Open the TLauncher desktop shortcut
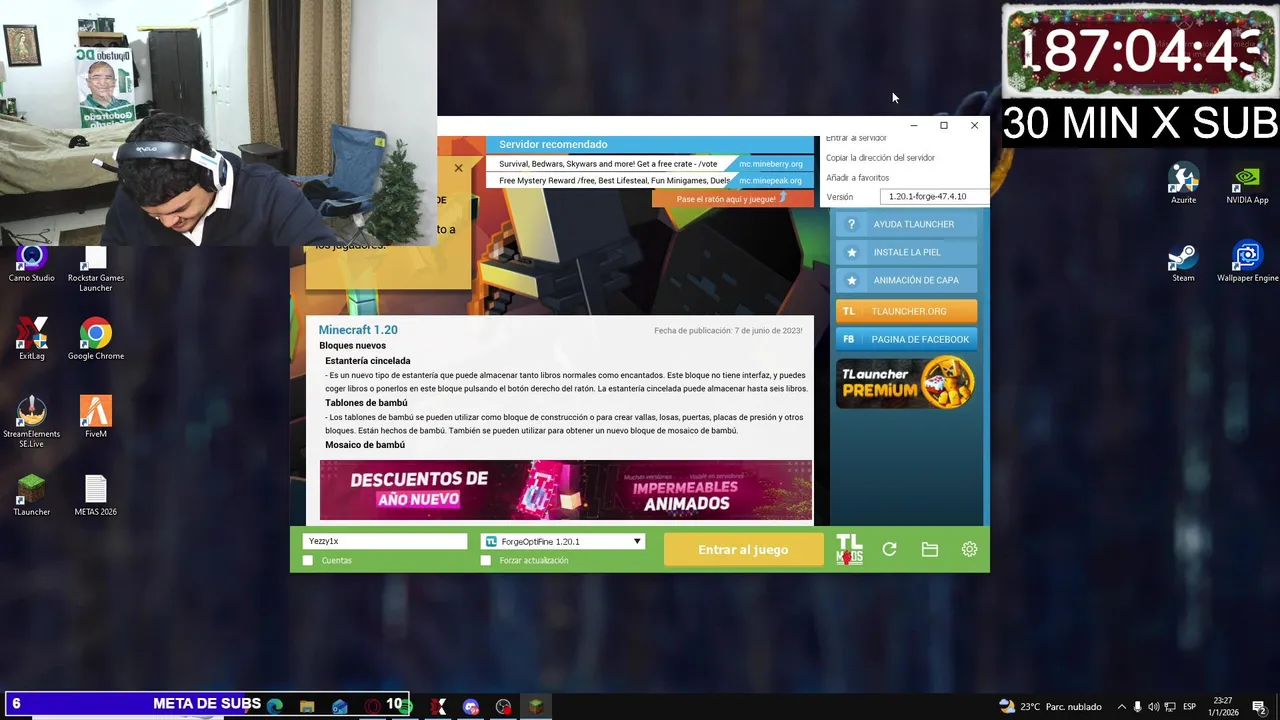This screenshot has width=1280, height=720. coord(32,495)
